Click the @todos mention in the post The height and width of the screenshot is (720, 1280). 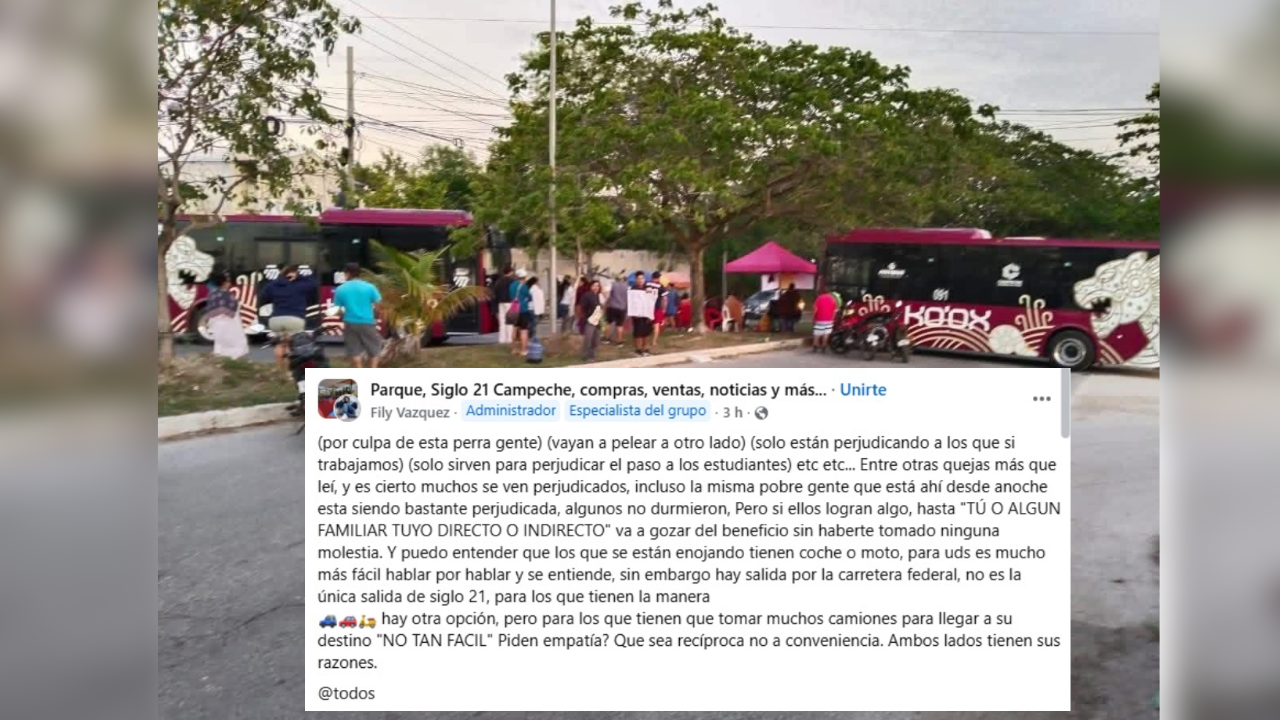click(x=346, y=693)
